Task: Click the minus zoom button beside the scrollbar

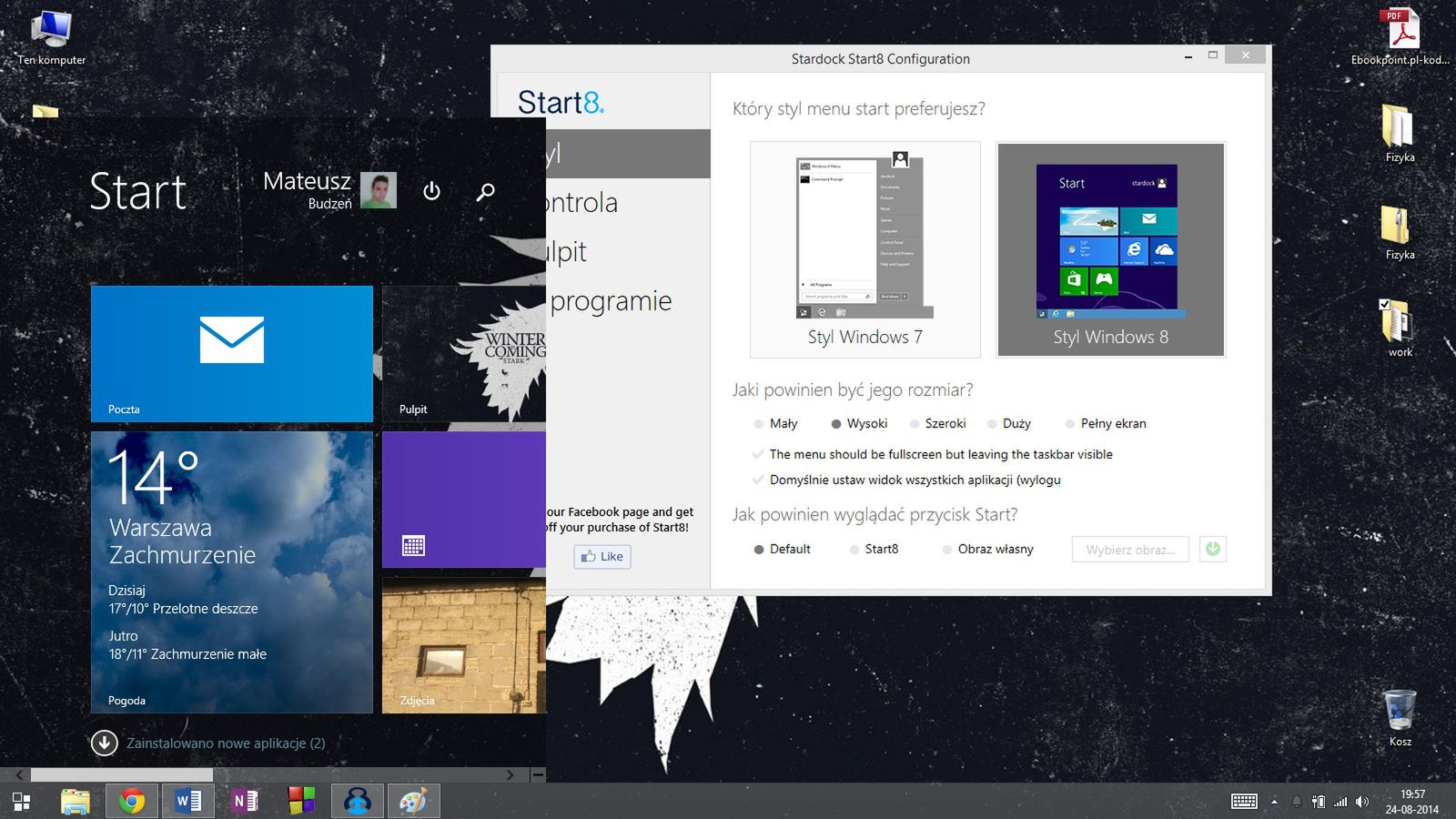Action: pos(538,774)
